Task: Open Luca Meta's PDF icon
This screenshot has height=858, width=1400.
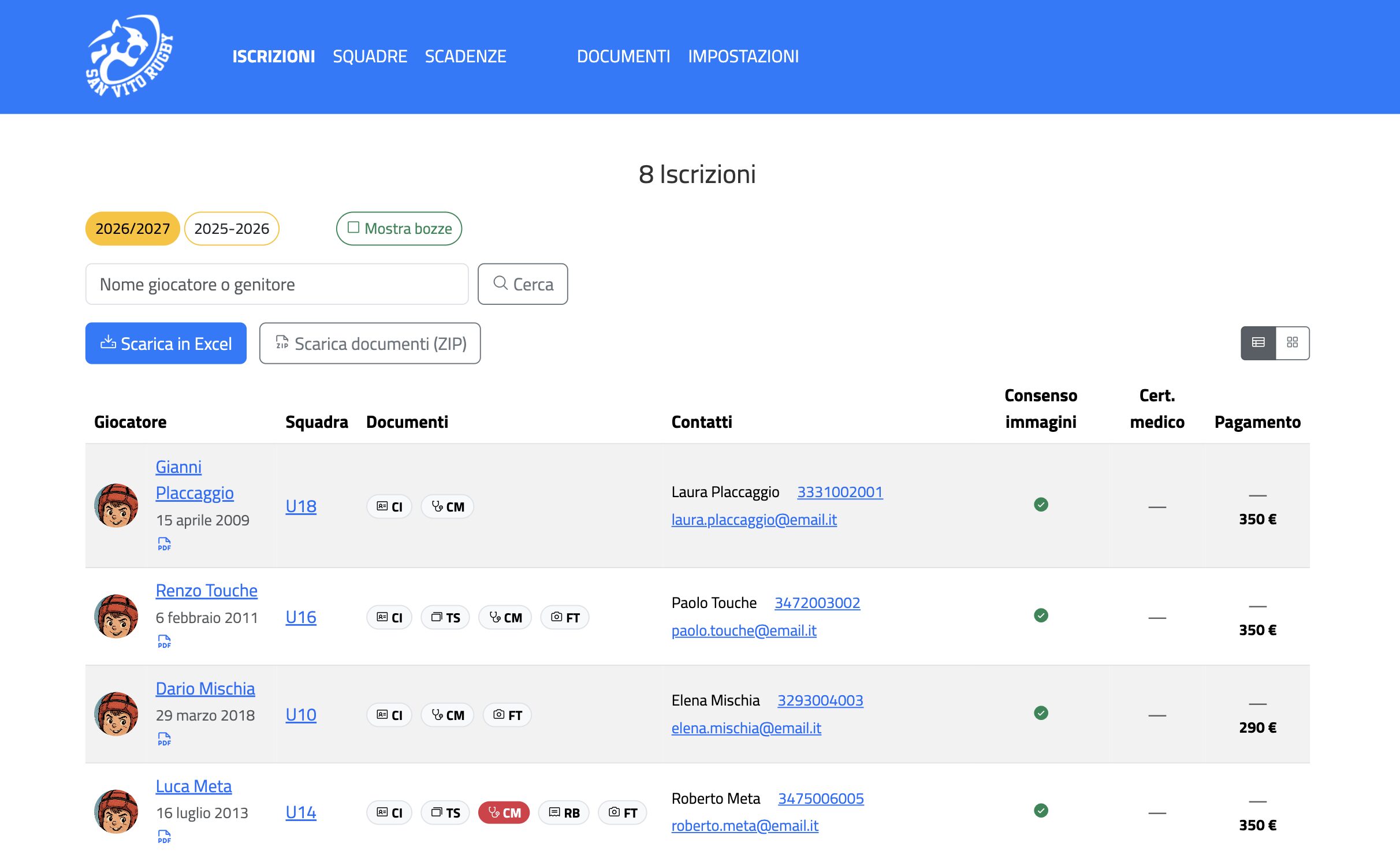Action: tap(164, 837)
